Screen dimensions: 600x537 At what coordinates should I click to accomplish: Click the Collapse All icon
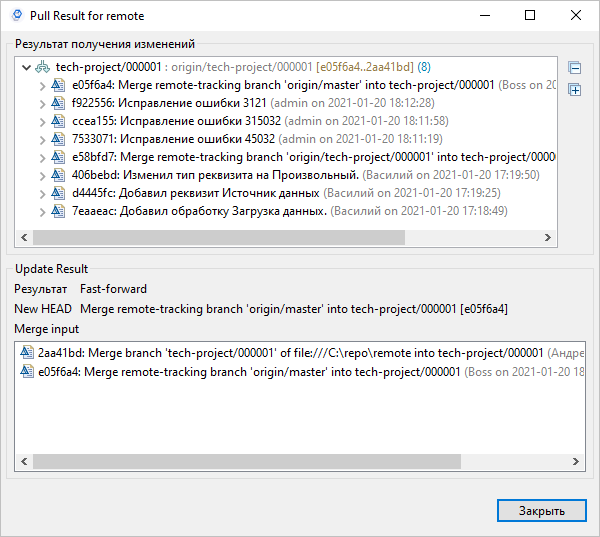(x=574, y=68)
